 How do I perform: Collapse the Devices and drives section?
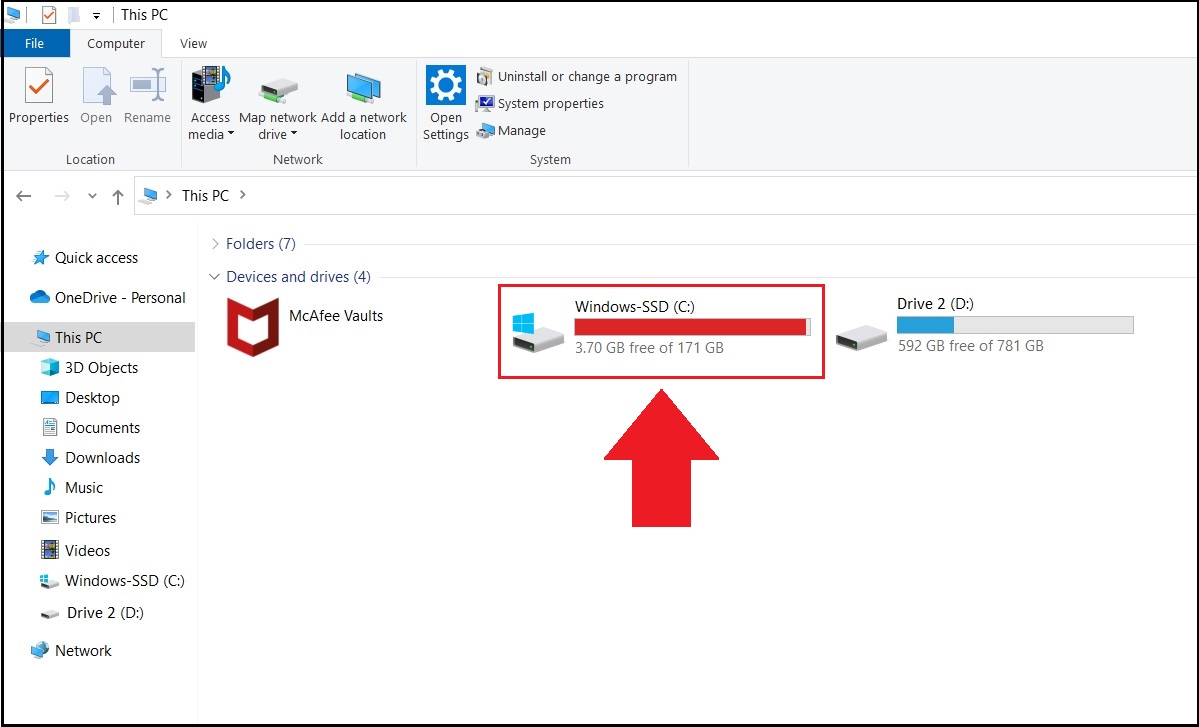pyautogui.click(x=214, y=277)
